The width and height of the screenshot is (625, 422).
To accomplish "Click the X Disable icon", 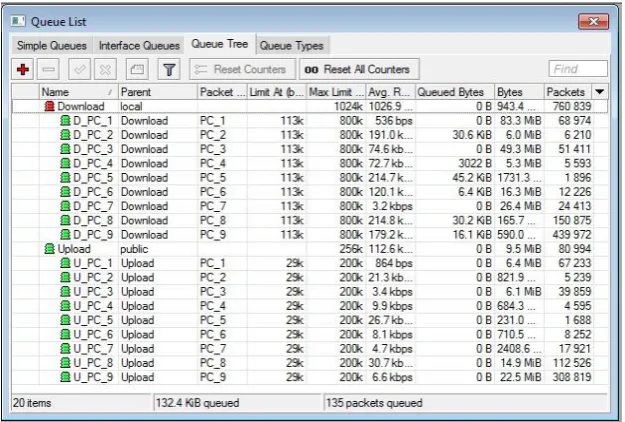I will pos(105,69).
